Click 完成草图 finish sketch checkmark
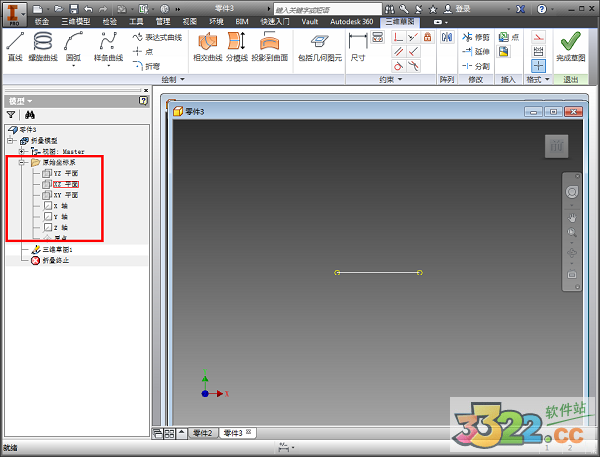The image size is (600, 457). 571,47
